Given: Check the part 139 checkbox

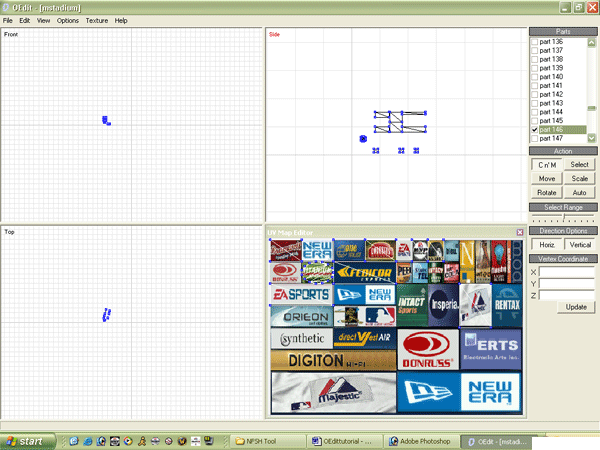Looking at the screenshot, I should 535,68.
